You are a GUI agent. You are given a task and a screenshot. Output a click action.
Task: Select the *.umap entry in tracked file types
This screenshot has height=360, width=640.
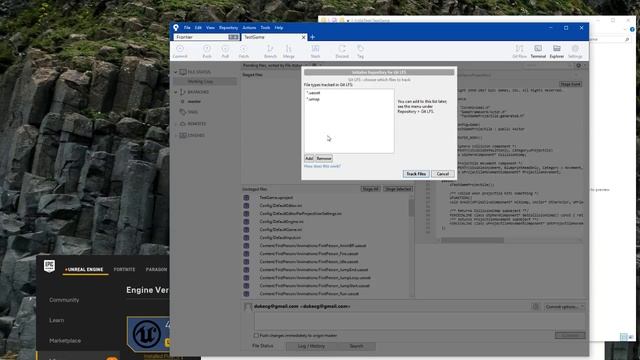[313, 99]
